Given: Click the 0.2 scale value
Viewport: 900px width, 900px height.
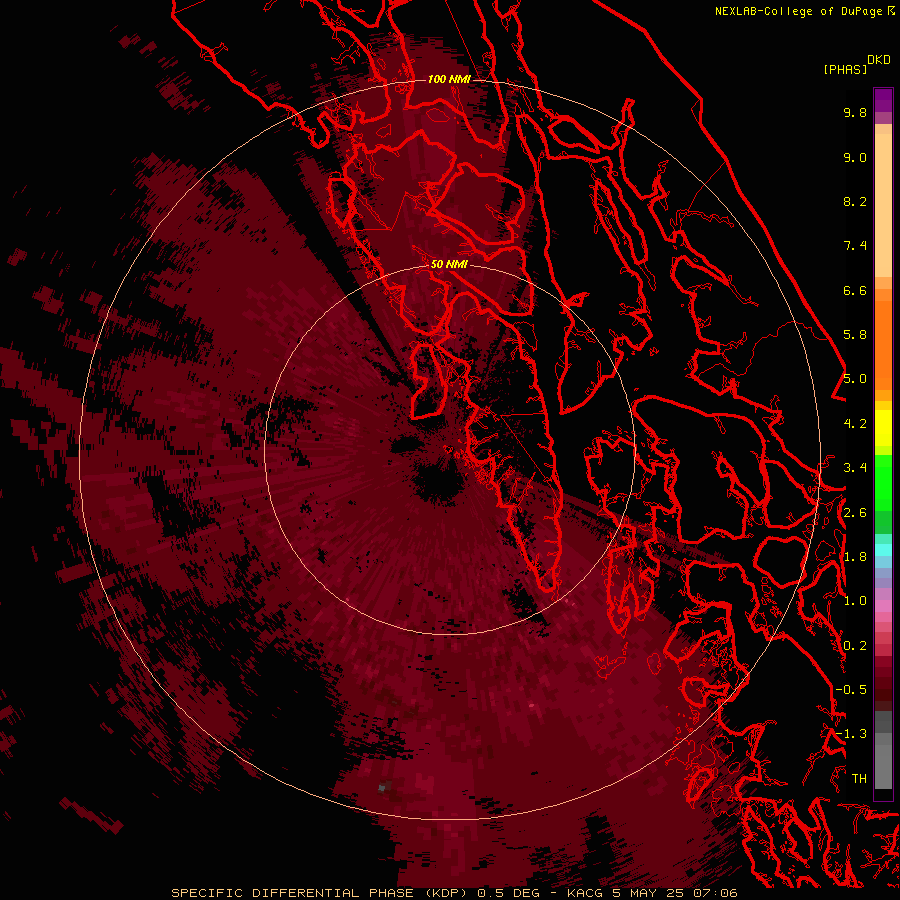Looking at the screenshot, I should click(855, 646).
